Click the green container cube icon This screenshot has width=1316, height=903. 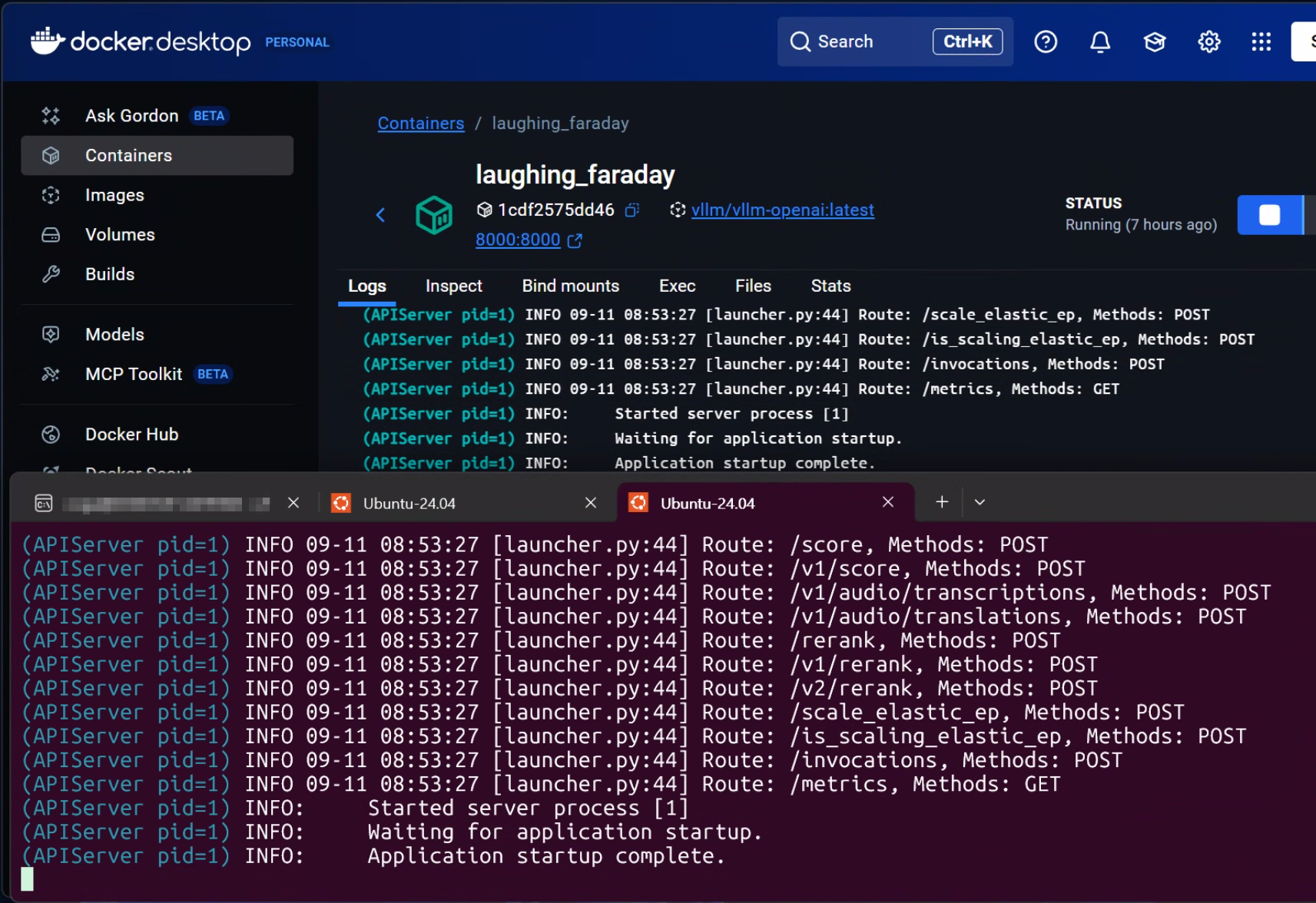tap(434, 215)
